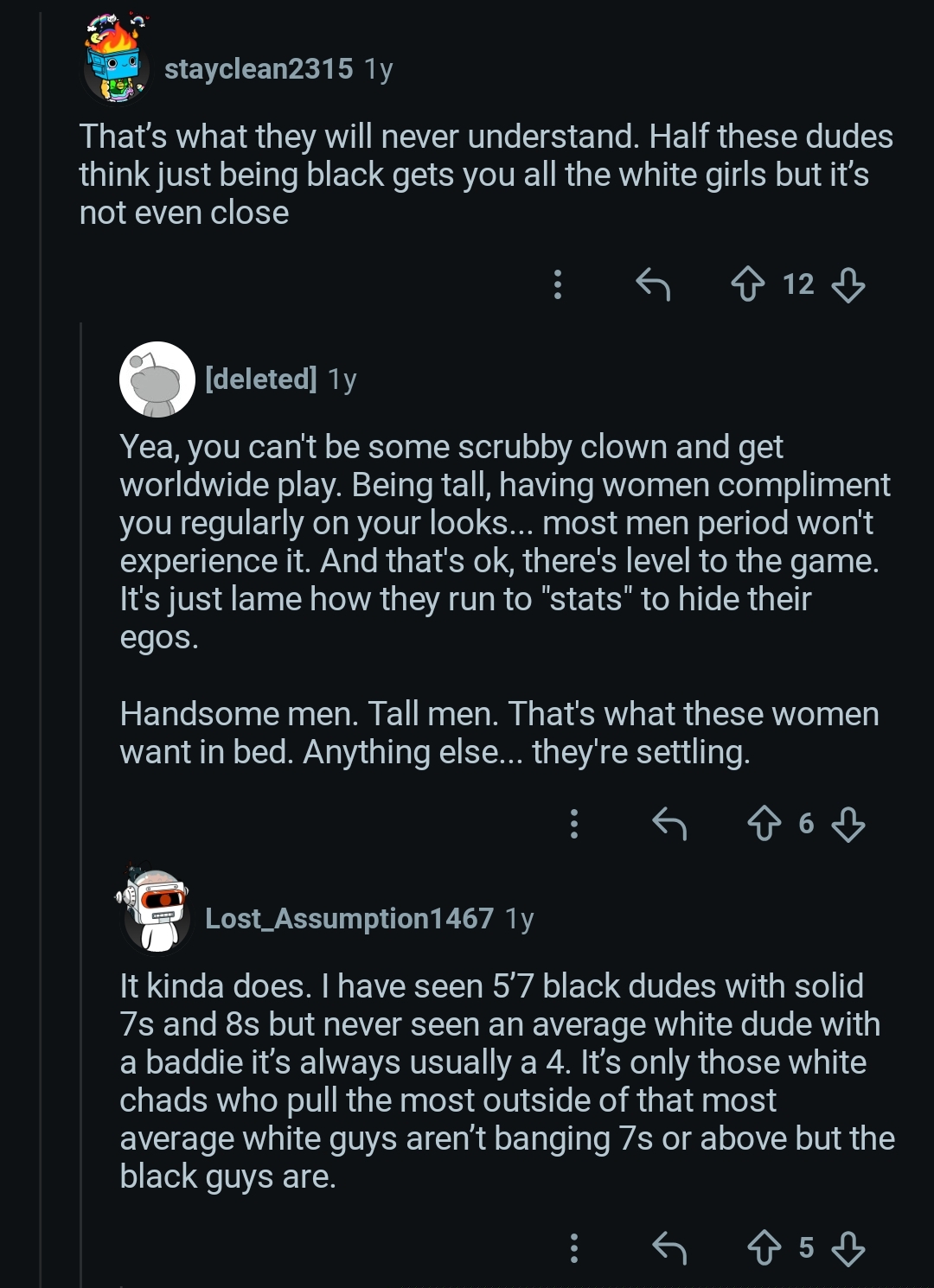
Task: Tap stayclean2315's avatar image
Action: pyautogui.click(x=117, y=62)
